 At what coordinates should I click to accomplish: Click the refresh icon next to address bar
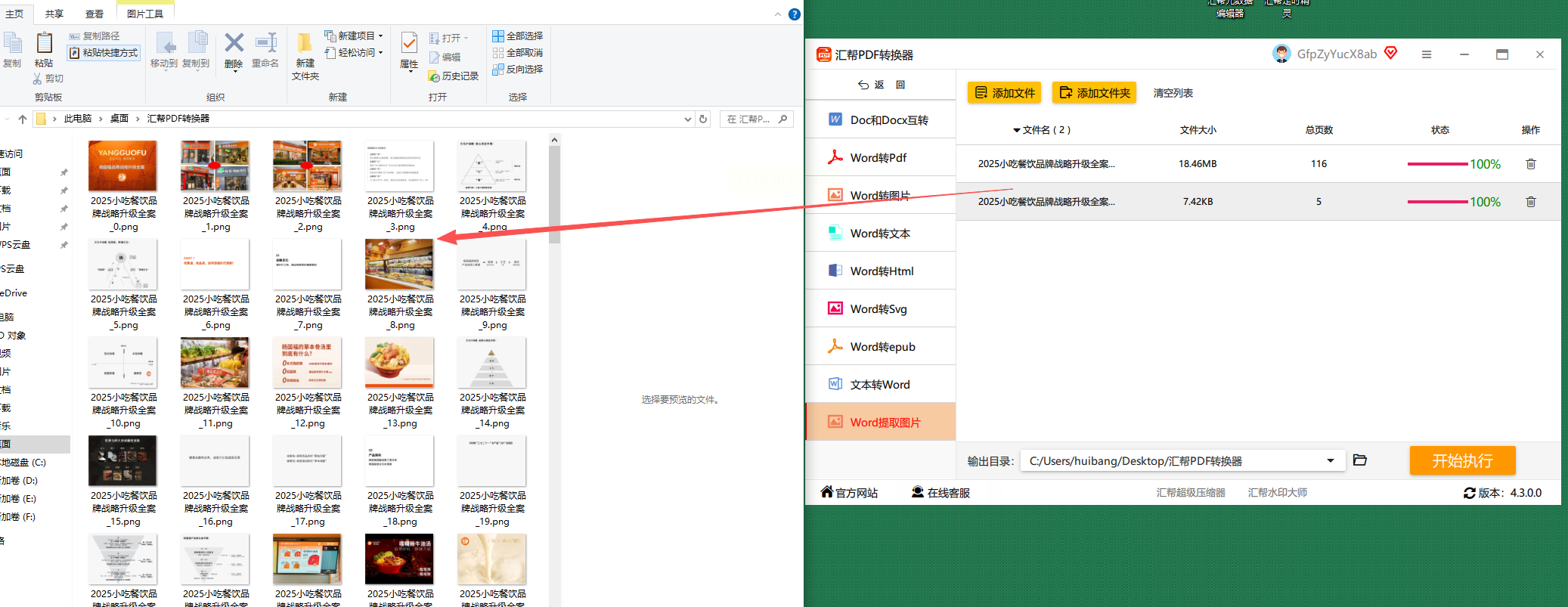pyautogui.click(x=703, y=119)
